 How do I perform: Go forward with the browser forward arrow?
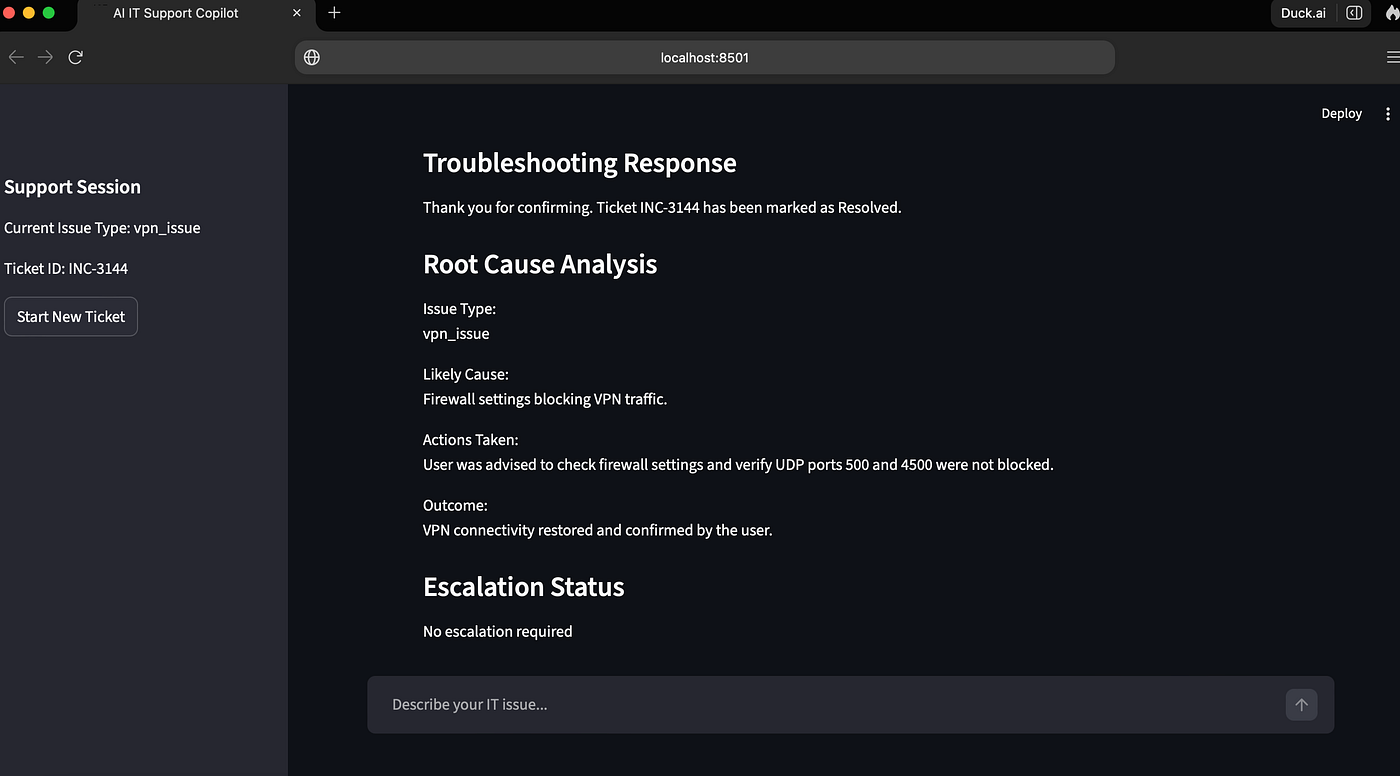pyautogui.click(x=45, y=57)
